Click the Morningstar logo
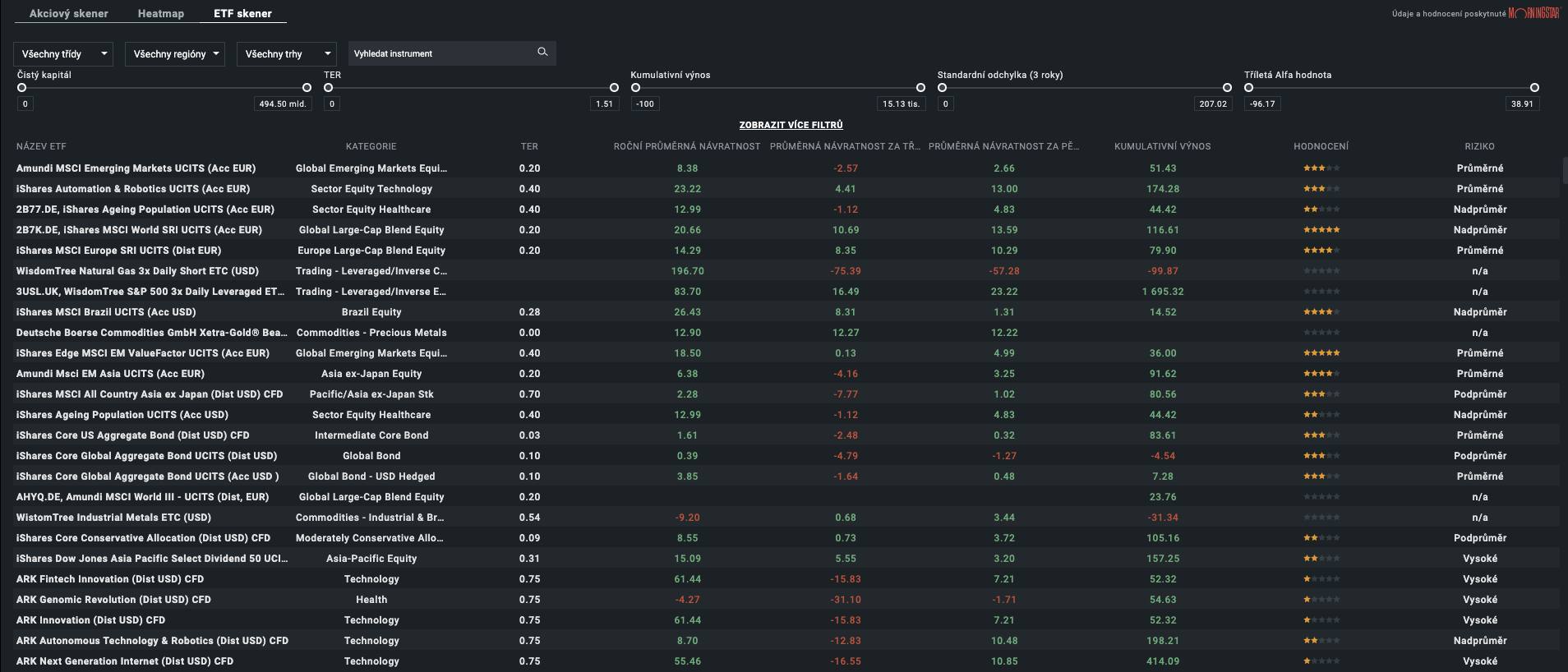This screenshot has width=1568, height=672. point(1533,13)
